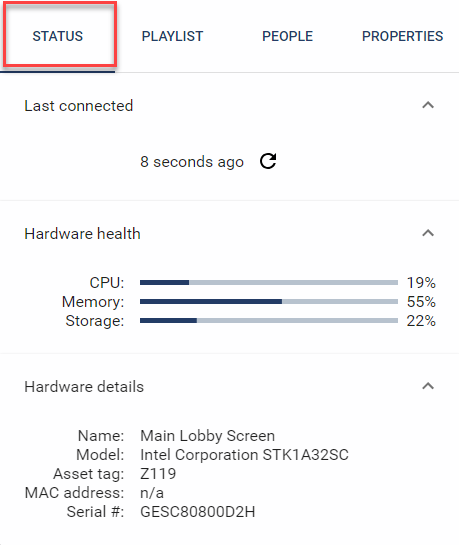Select the device name Main Lobby Screen
459x545 pixels.
tap(207, 436)
